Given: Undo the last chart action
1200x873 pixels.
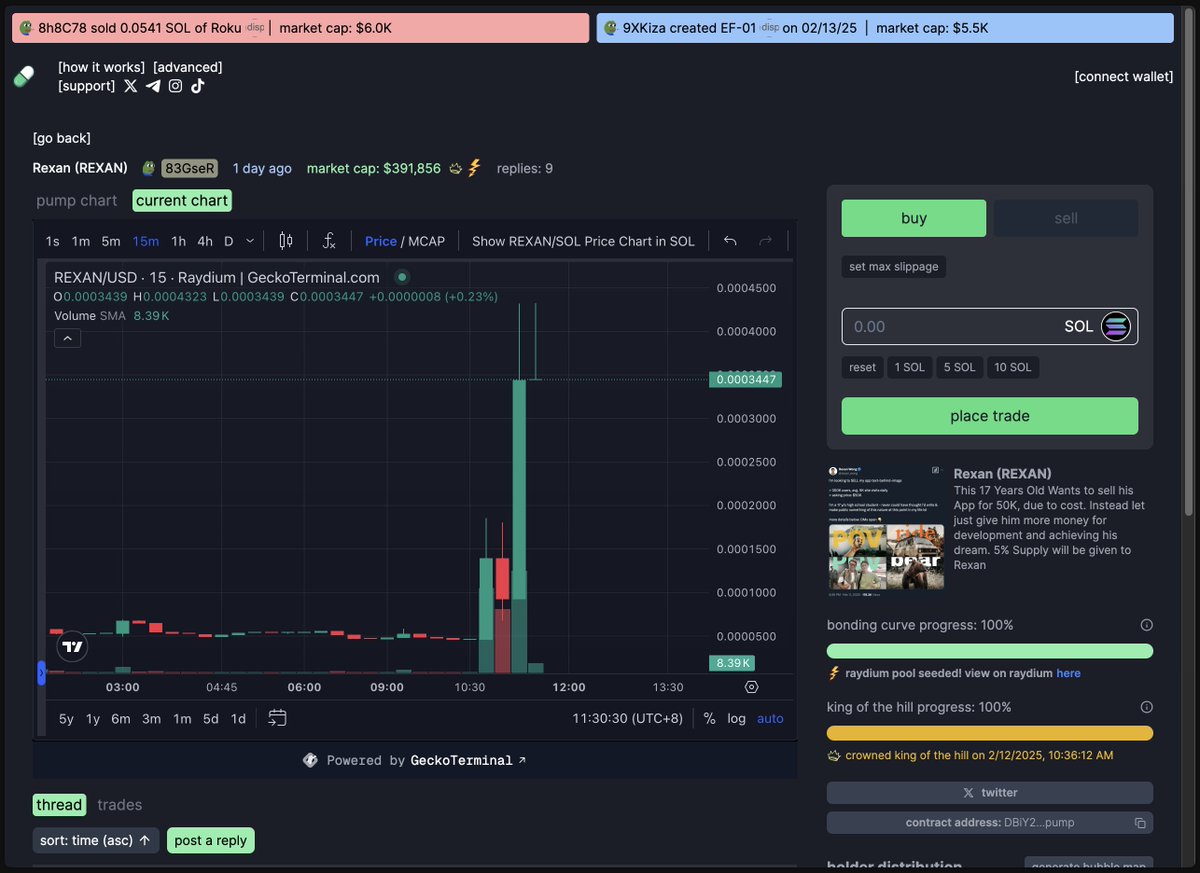Looking at the screenshot, I should pos(730,241).
